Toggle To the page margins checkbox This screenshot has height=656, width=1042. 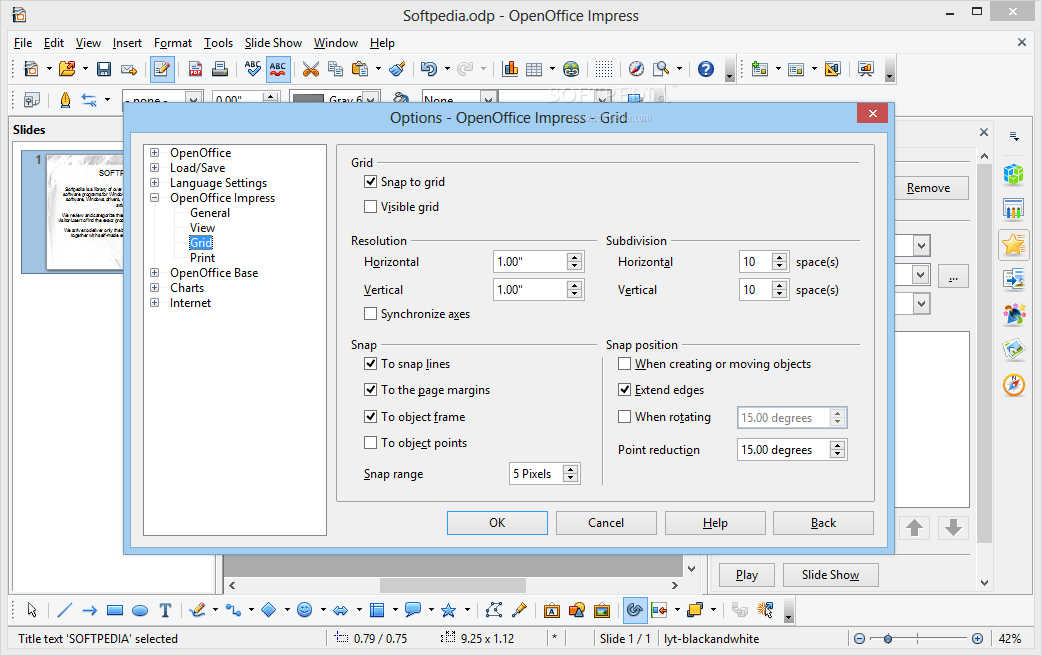click(x=371, y=389)
